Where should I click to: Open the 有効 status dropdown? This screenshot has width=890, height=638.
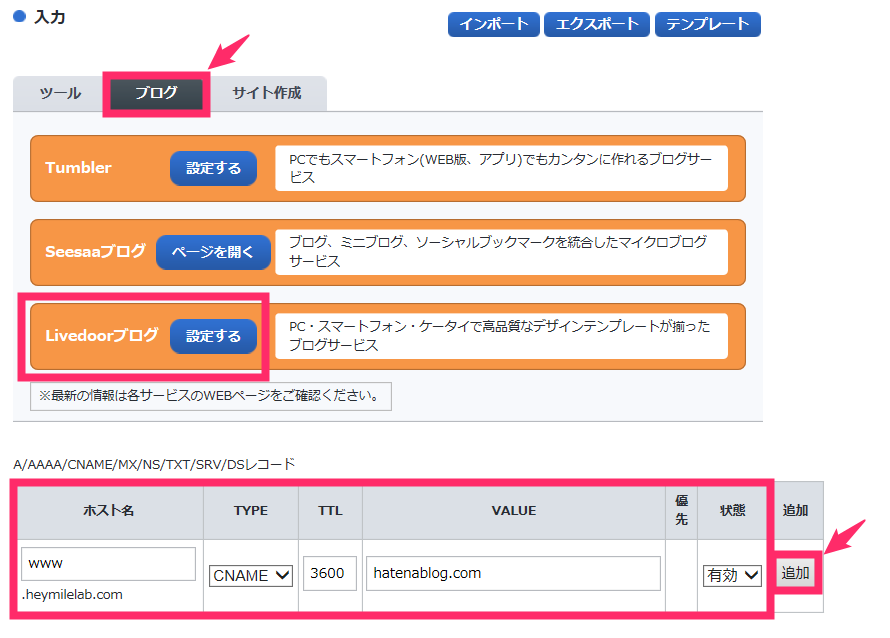coord(732,576)
